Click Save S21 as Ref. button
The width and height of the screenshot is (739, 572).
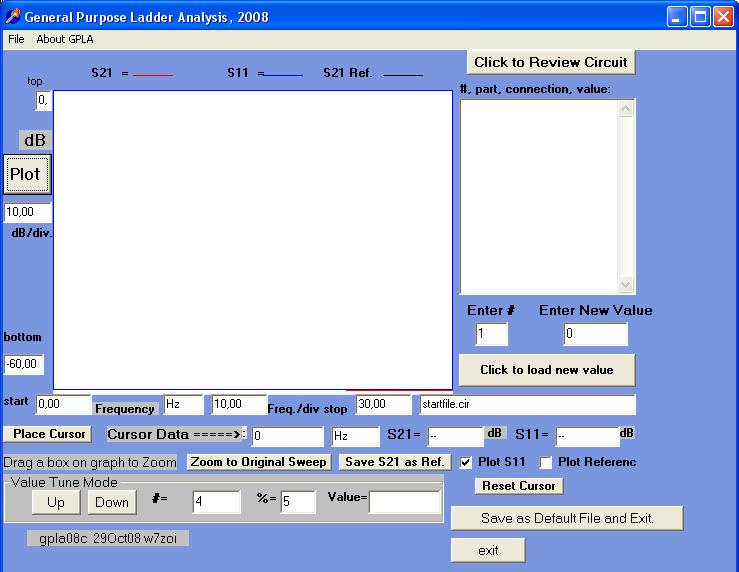[x=394, y=462]
